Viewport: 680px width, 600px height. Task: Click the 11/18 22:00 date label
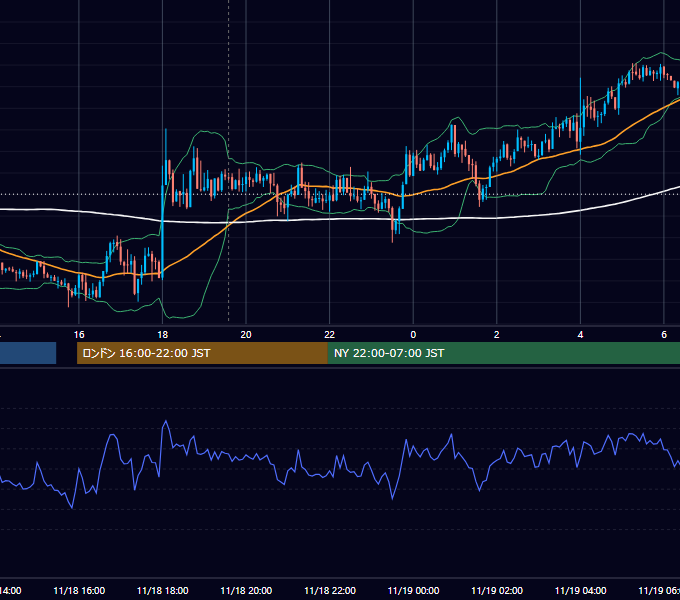[330, 591]
